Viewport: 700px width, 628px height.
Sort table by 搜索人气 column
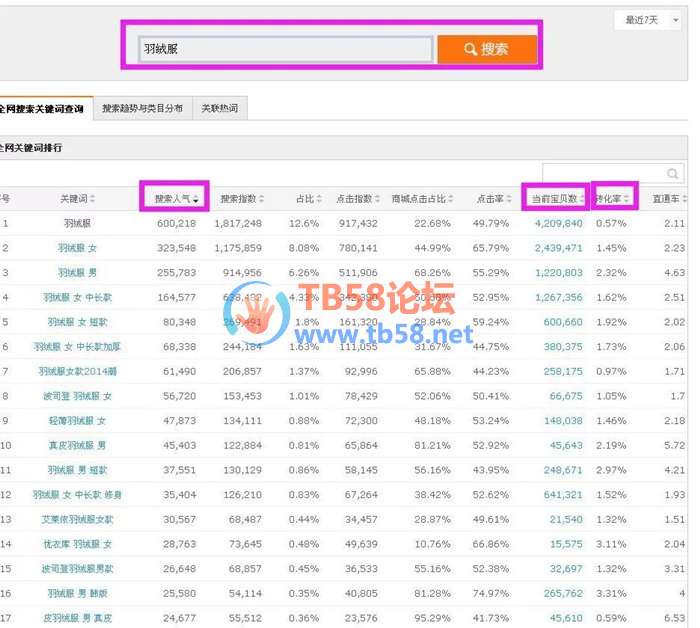(x=176, y=199)
